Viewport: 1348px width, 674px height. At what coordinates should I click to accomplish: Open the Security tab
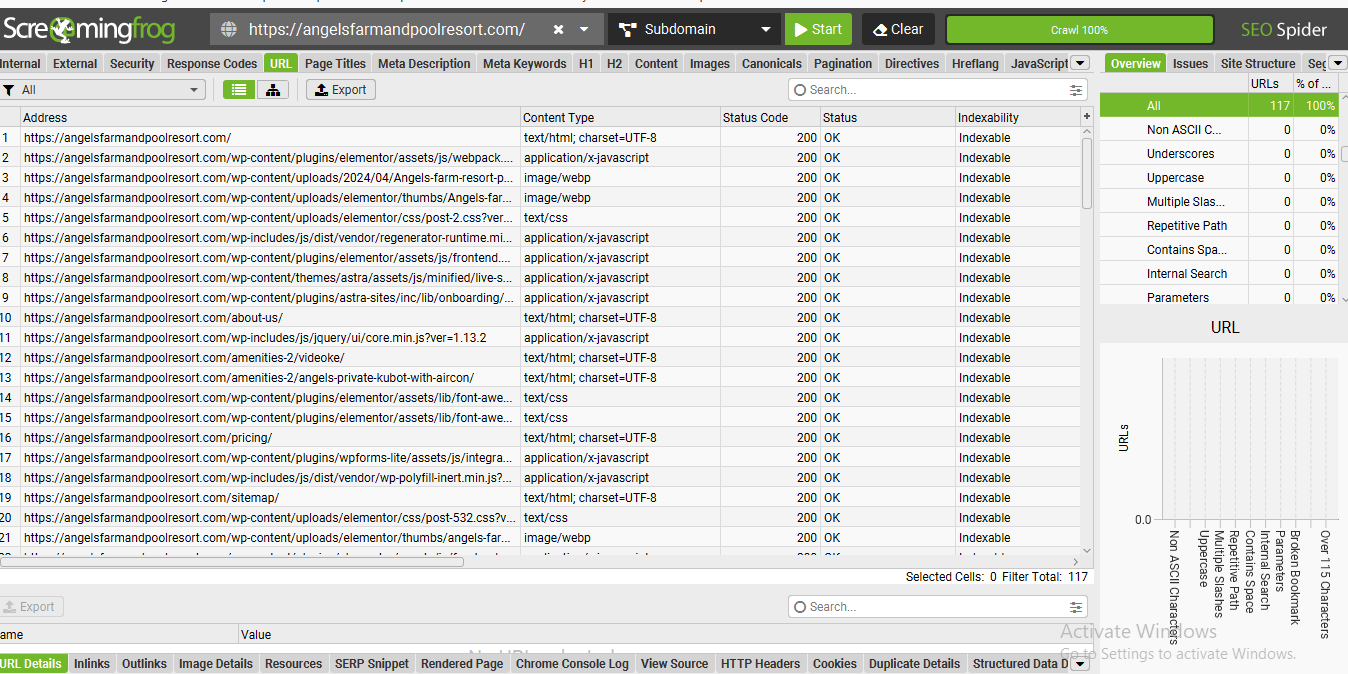click(132, 63)
